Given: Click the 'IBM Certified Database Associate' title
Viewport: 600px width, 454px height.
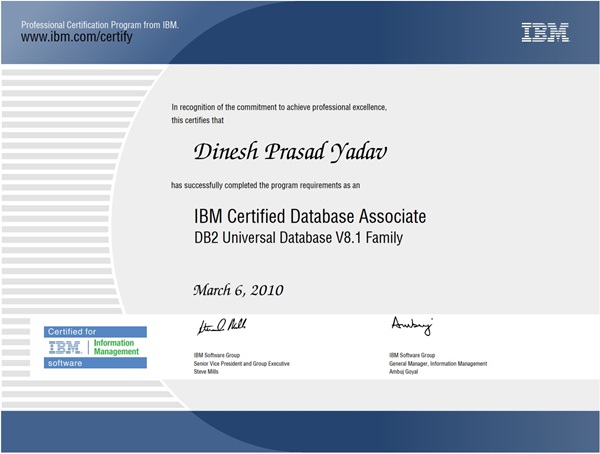Looking at the screenshot, I should point(310,216).
